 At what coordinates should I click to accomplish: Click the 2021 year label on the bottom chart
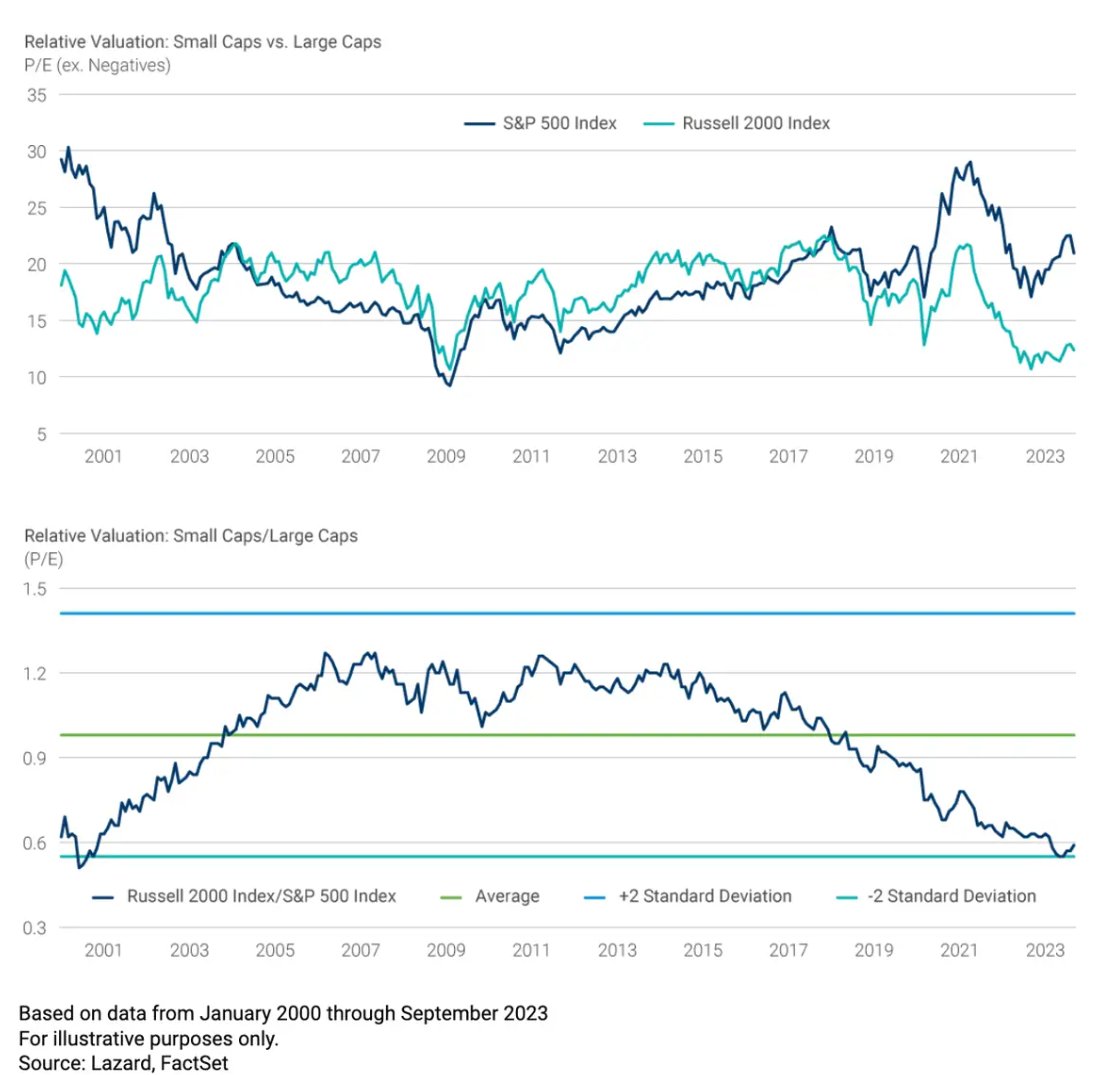pos(960,949)
